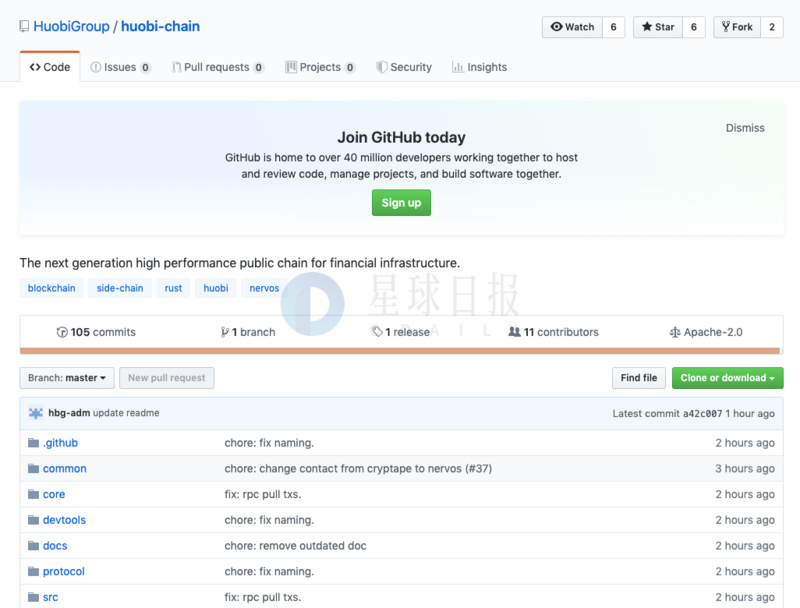
Task: Open the src folder
Action: [x=51, y=597]
